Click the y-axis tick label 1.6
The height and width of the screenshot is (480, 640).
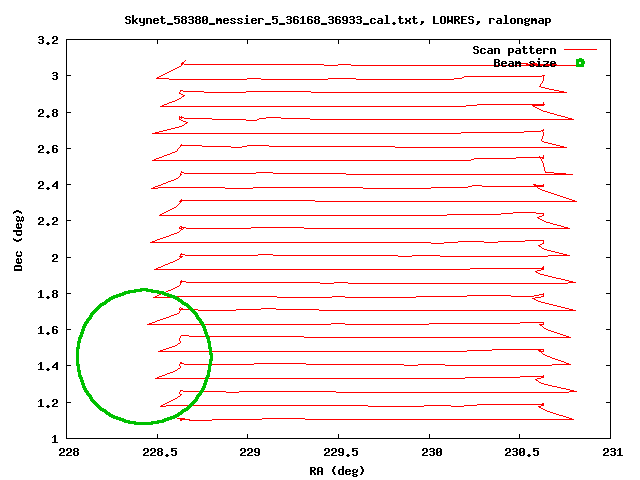pos(48,330)
